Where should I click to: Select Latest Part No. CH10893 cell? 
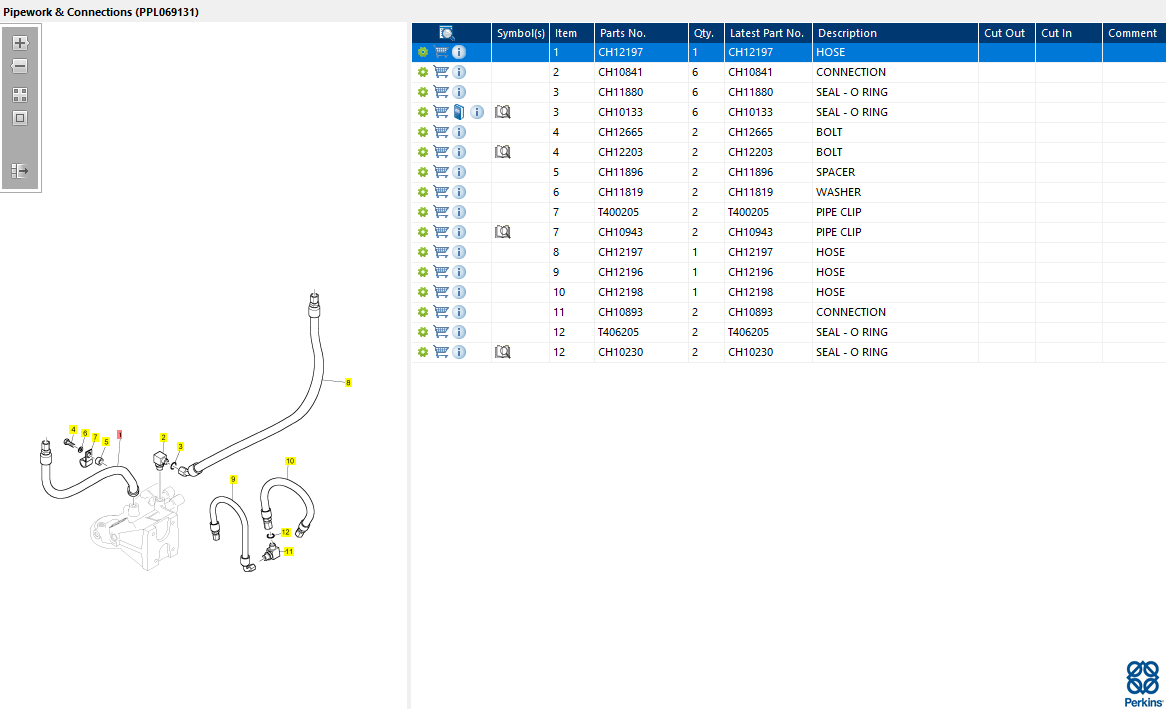(768, 312)
